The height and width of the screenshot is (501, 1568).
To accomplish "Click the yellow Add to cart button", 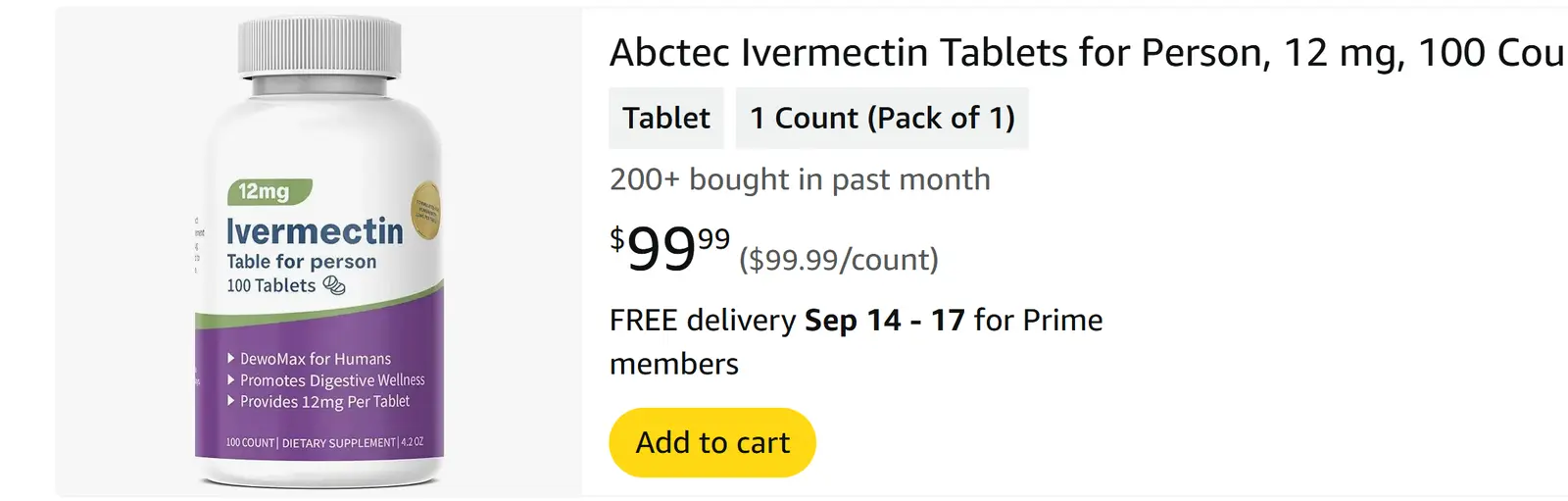I will point(712,442).
